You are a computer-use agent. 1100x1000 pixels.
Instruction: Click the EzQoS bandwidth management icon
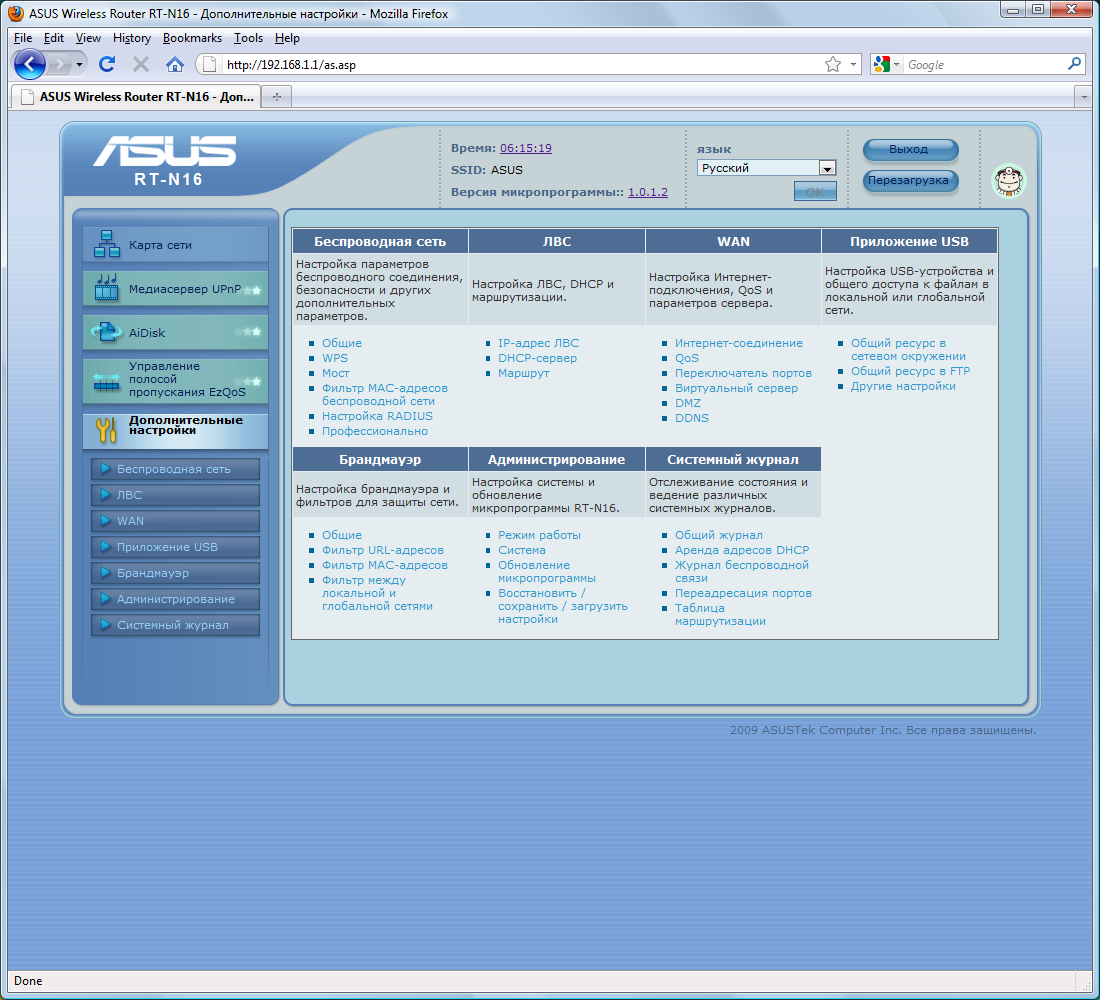click(107, 382)
